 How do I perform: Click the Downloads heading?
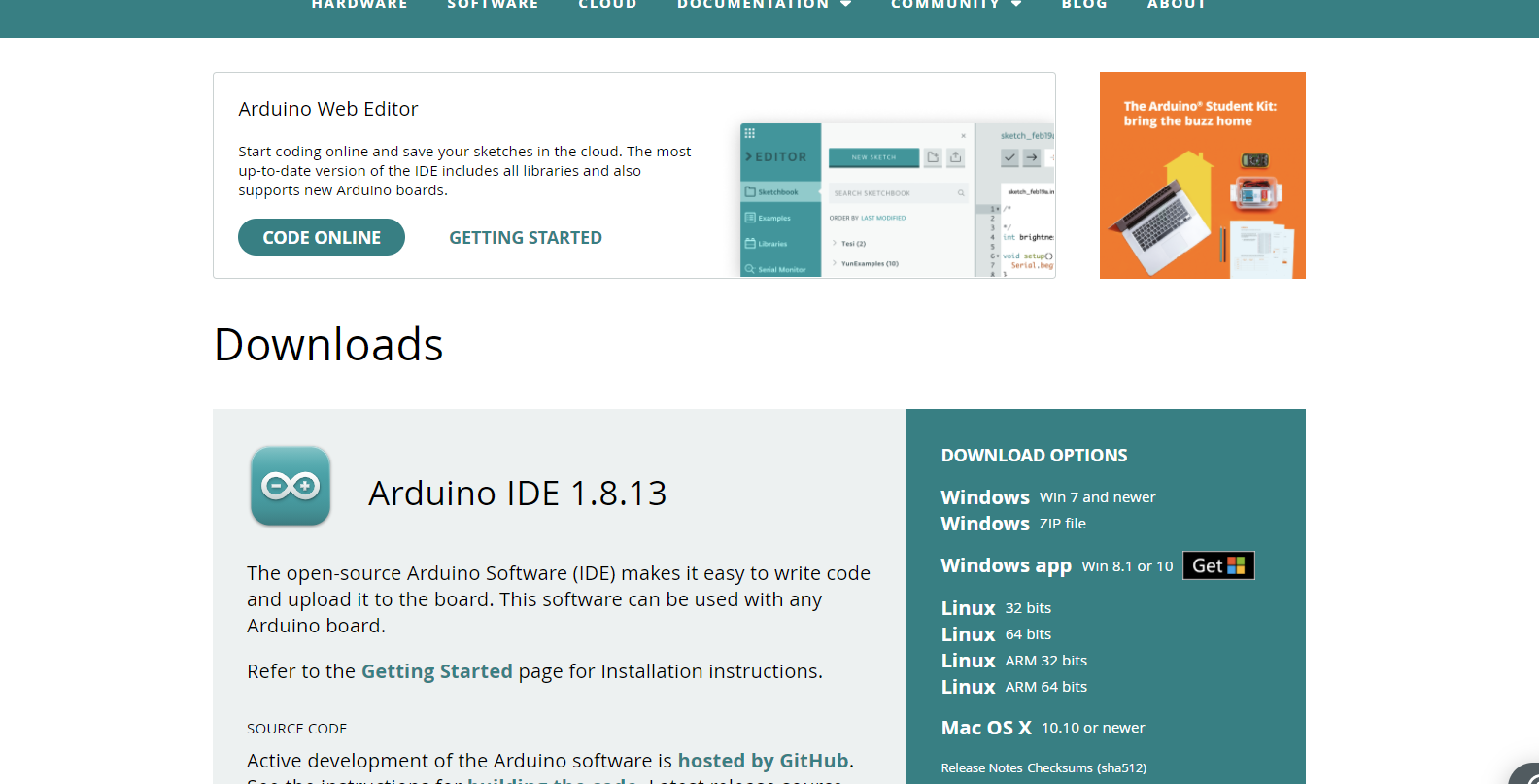click(328, 345)
